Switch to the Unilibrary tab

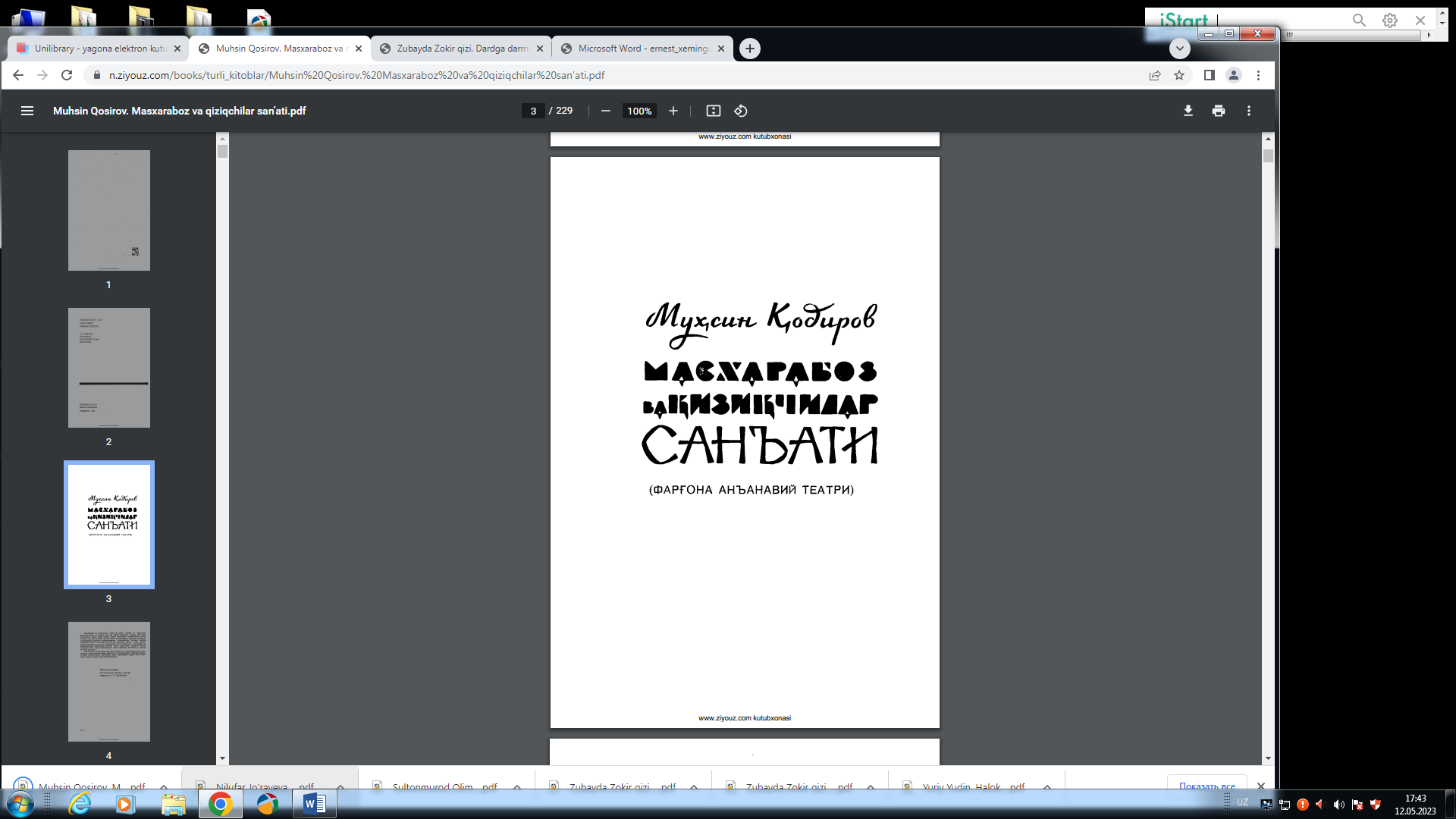(99, 49)
